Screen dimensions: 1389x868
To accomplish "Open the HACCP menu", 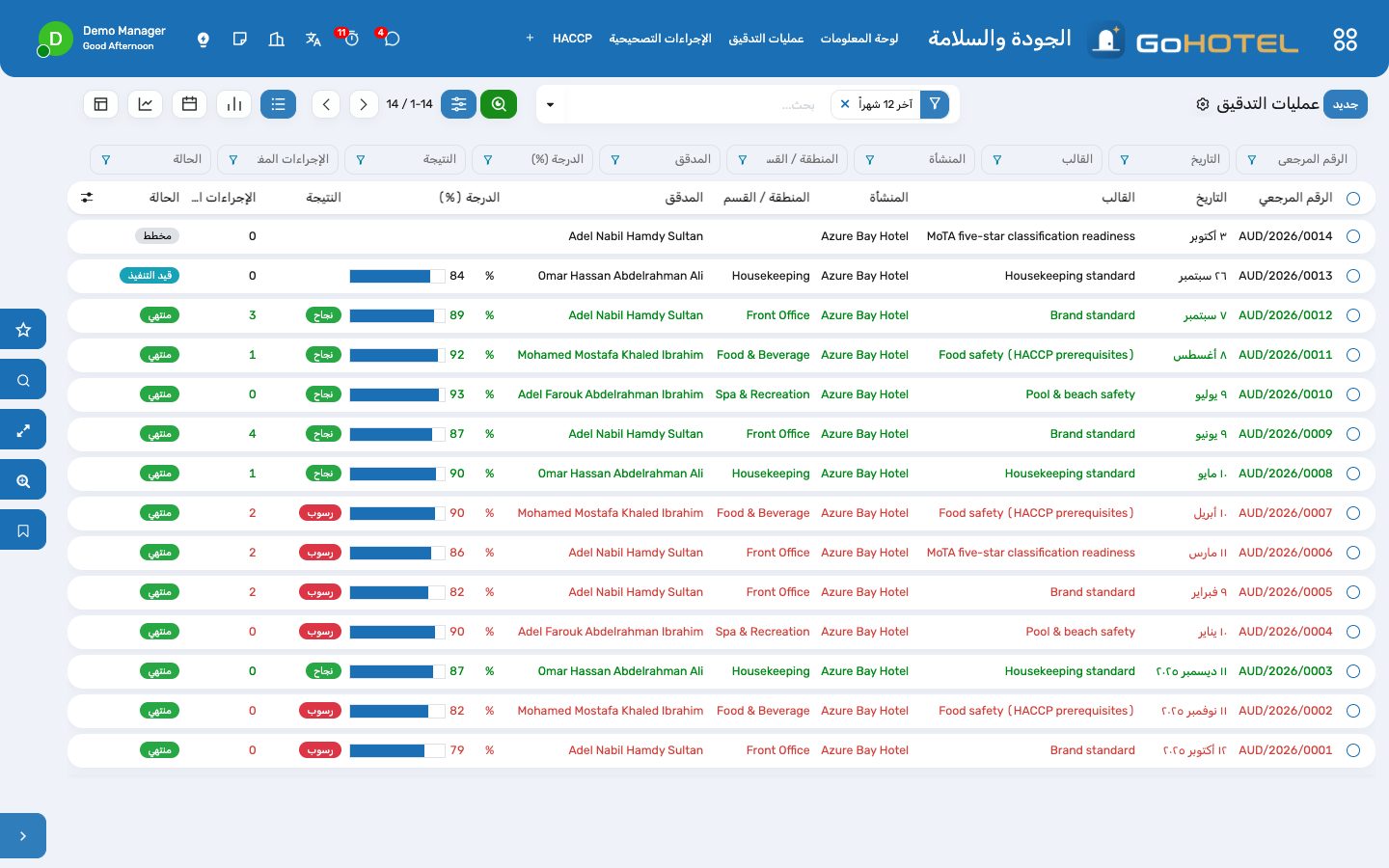I will 572,39.
